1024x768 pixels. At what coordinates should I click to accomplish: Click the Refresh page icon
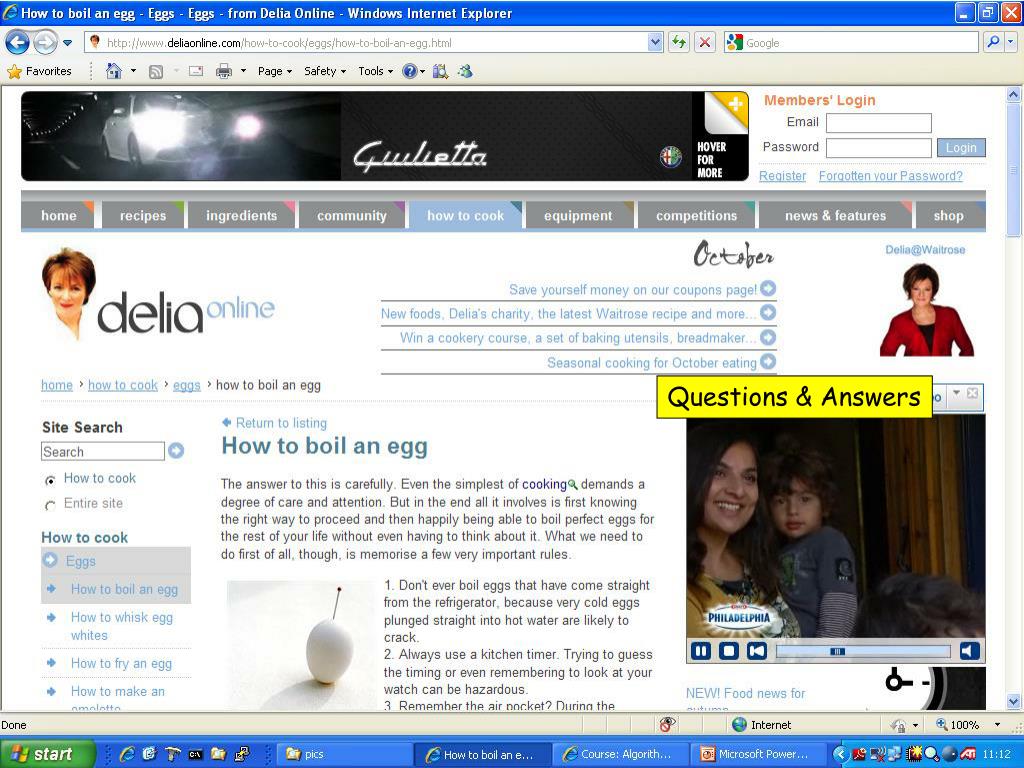coord(679,43)
